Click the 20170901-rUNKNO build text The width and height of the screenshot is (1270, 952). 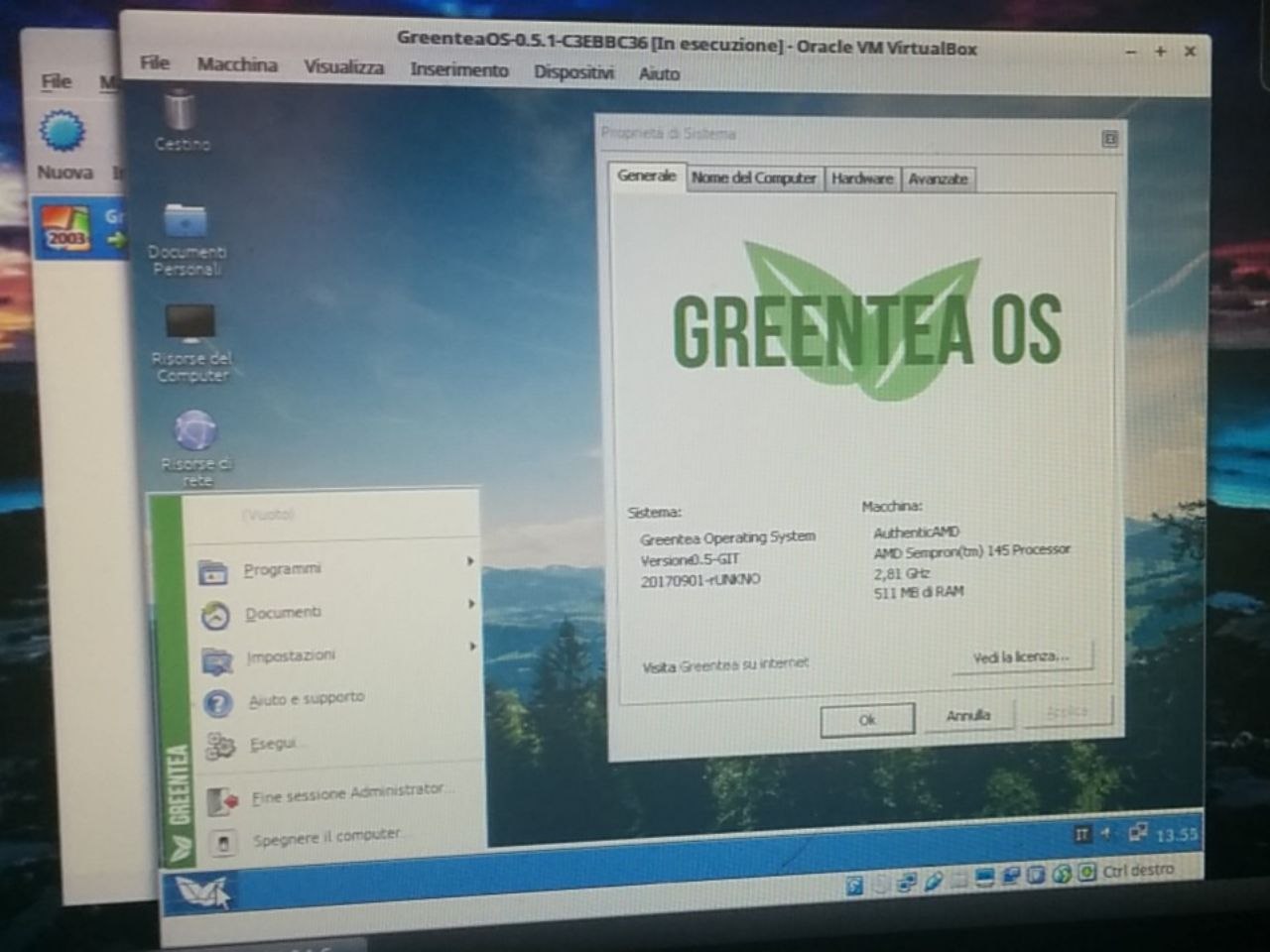(699, 580)
